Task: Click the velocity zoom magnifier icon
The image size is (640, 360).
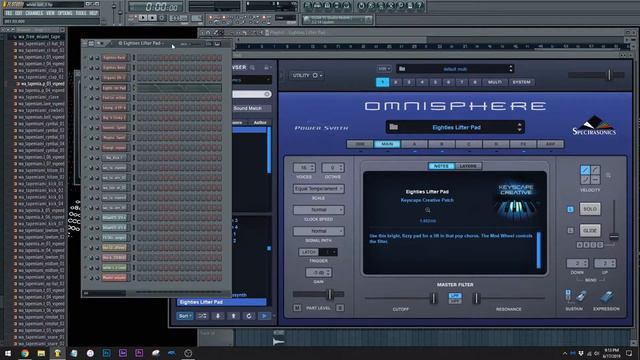Action: [x=609, y=176]
